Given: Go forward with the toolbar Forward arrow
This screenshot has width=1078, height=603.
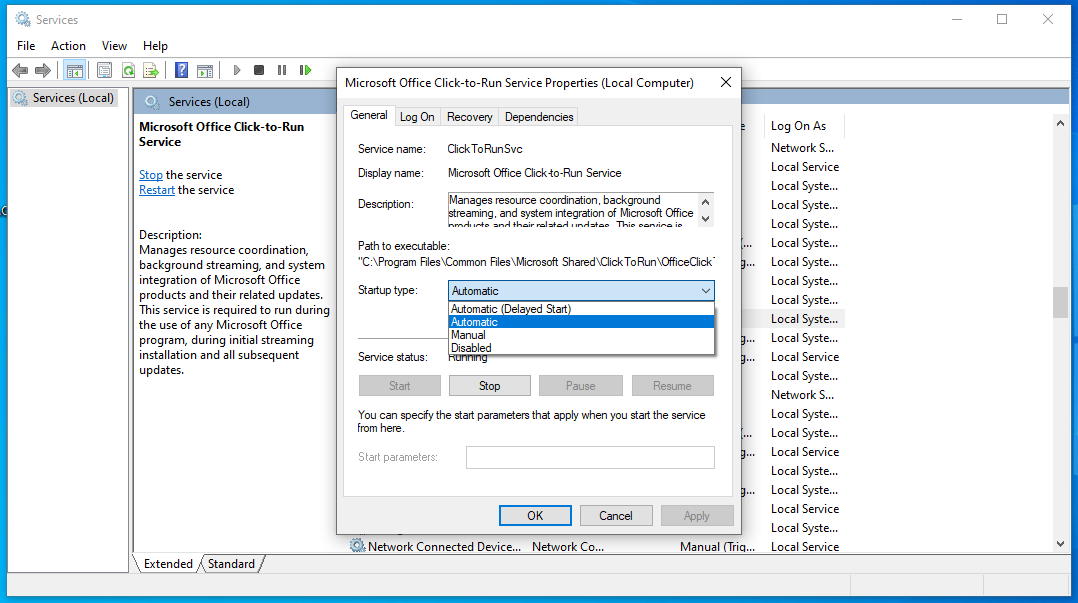Looking at the screenshot, I should [x=43, y=70].
